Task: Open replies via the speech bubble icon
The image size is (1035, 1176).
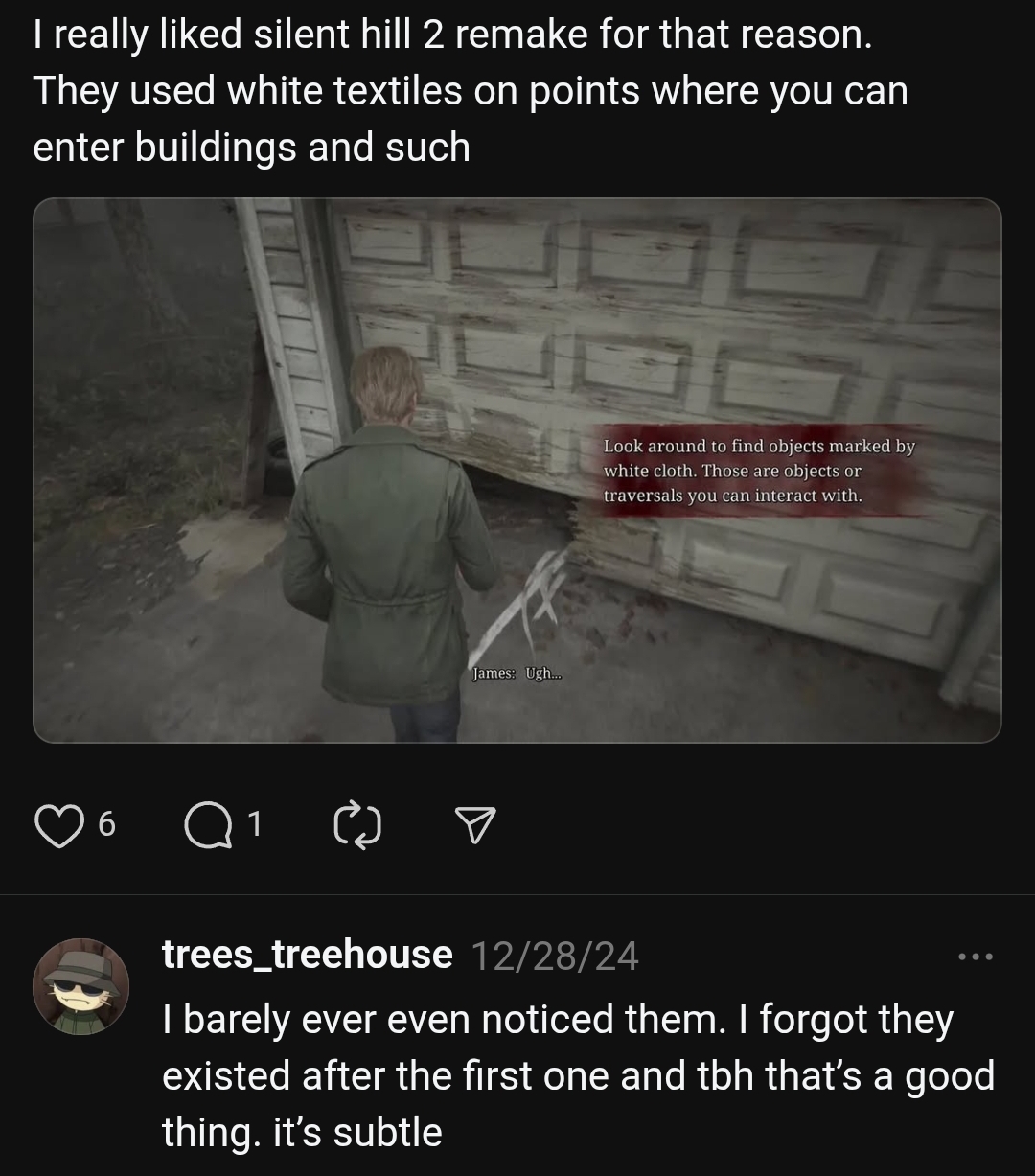Action: pos(207,825)
